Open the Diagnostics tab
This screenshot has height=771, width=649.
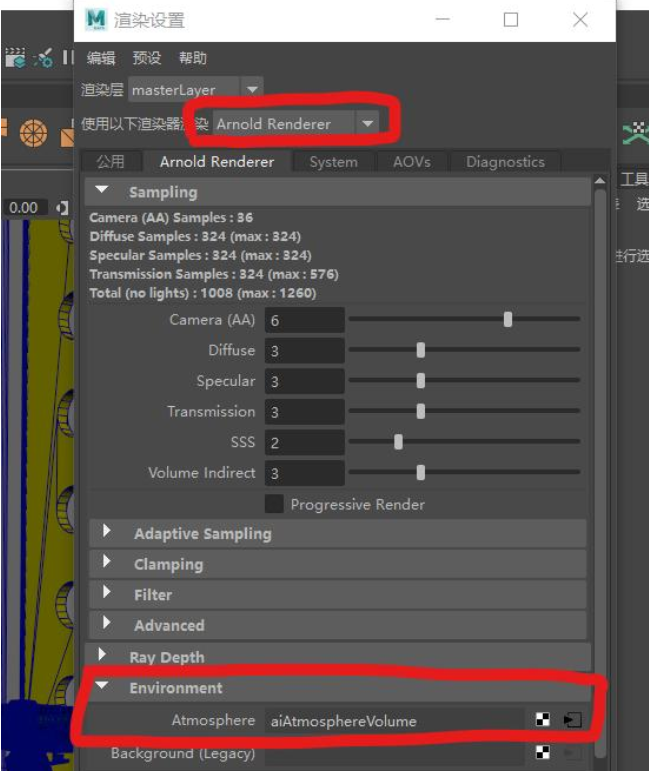click(505, 162)
